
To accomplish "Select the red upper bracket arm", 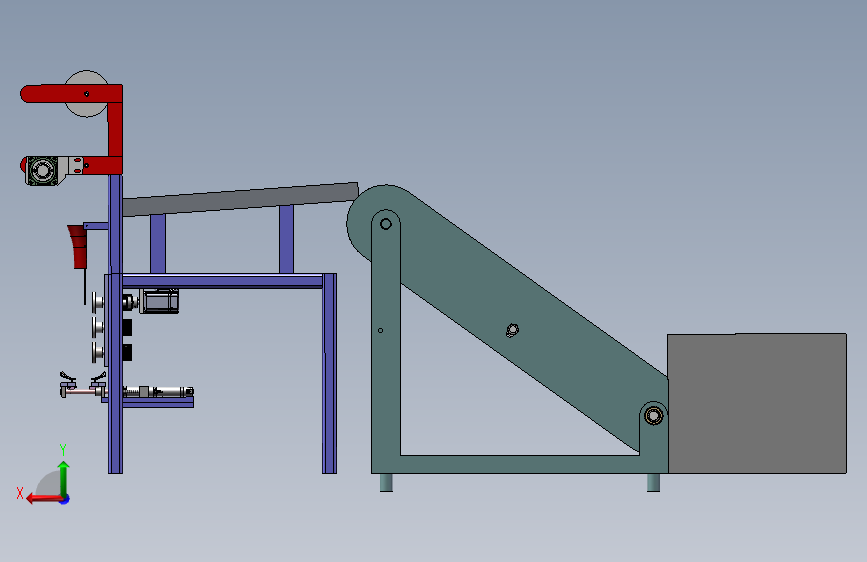I will coord(72,93).
